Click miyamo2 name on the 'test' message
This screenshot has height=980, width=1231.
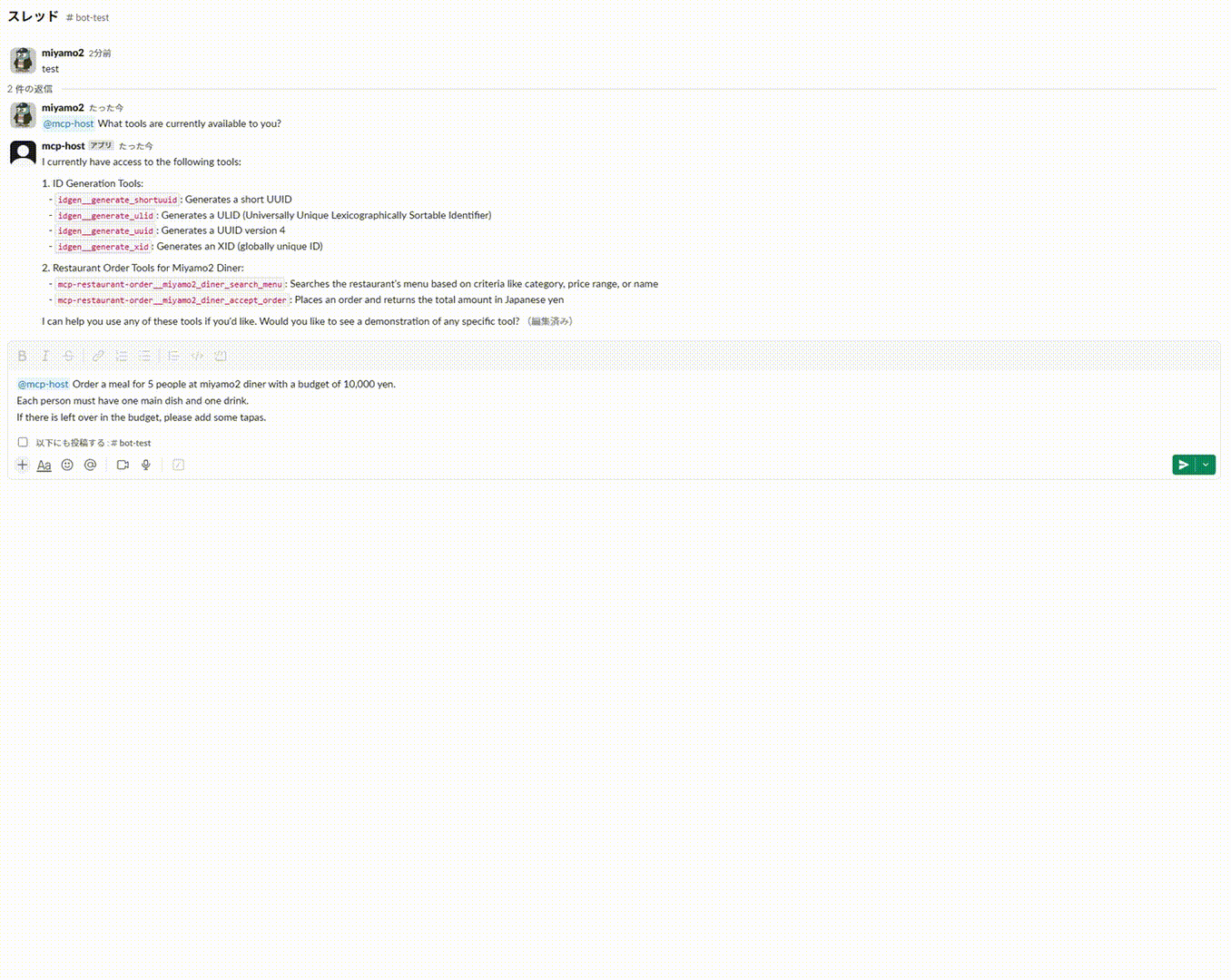point(63,54)
